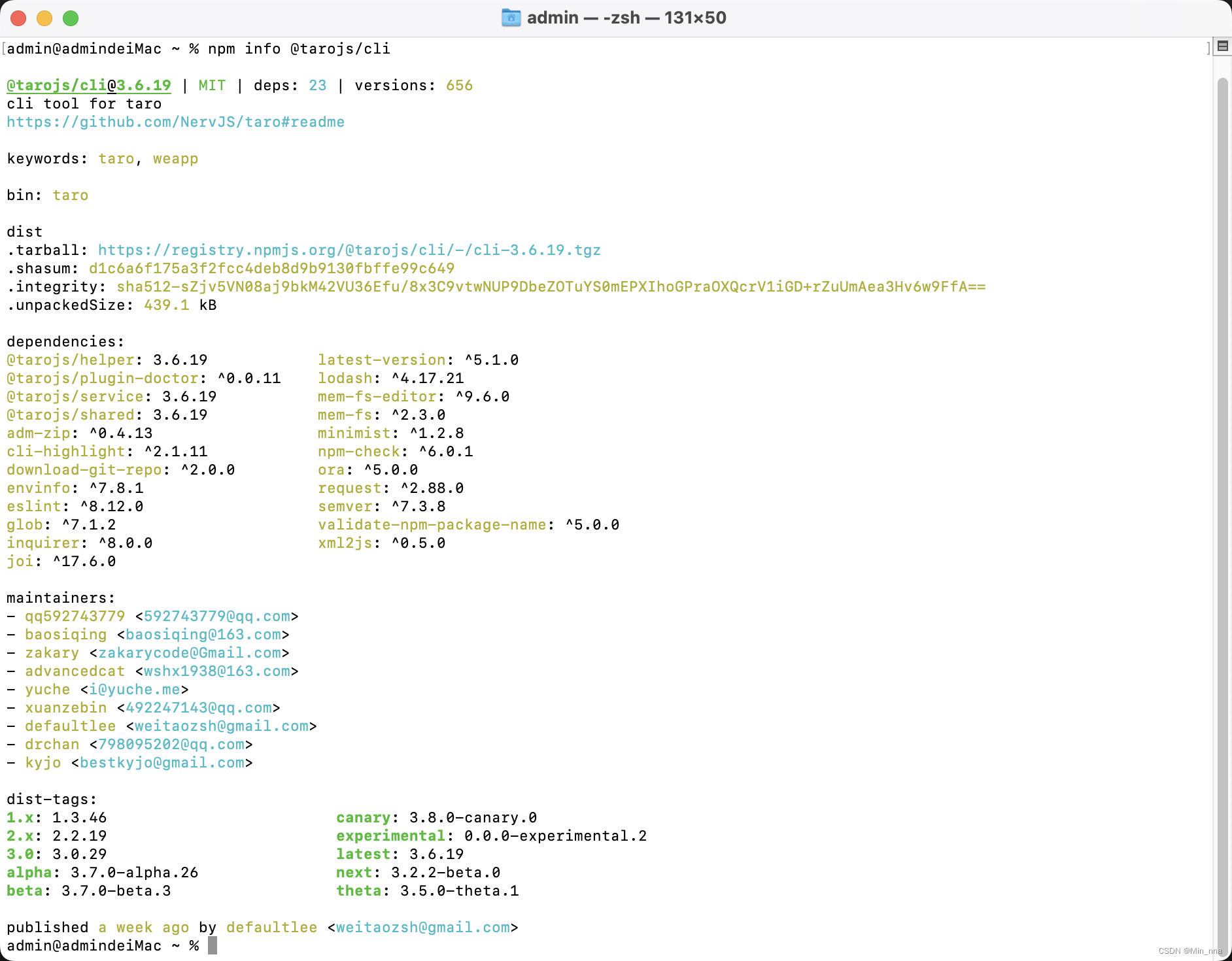Screen dimensions: 1232x961
Task: Click the 'npm-check' dependency
Action: coord(359,452)
